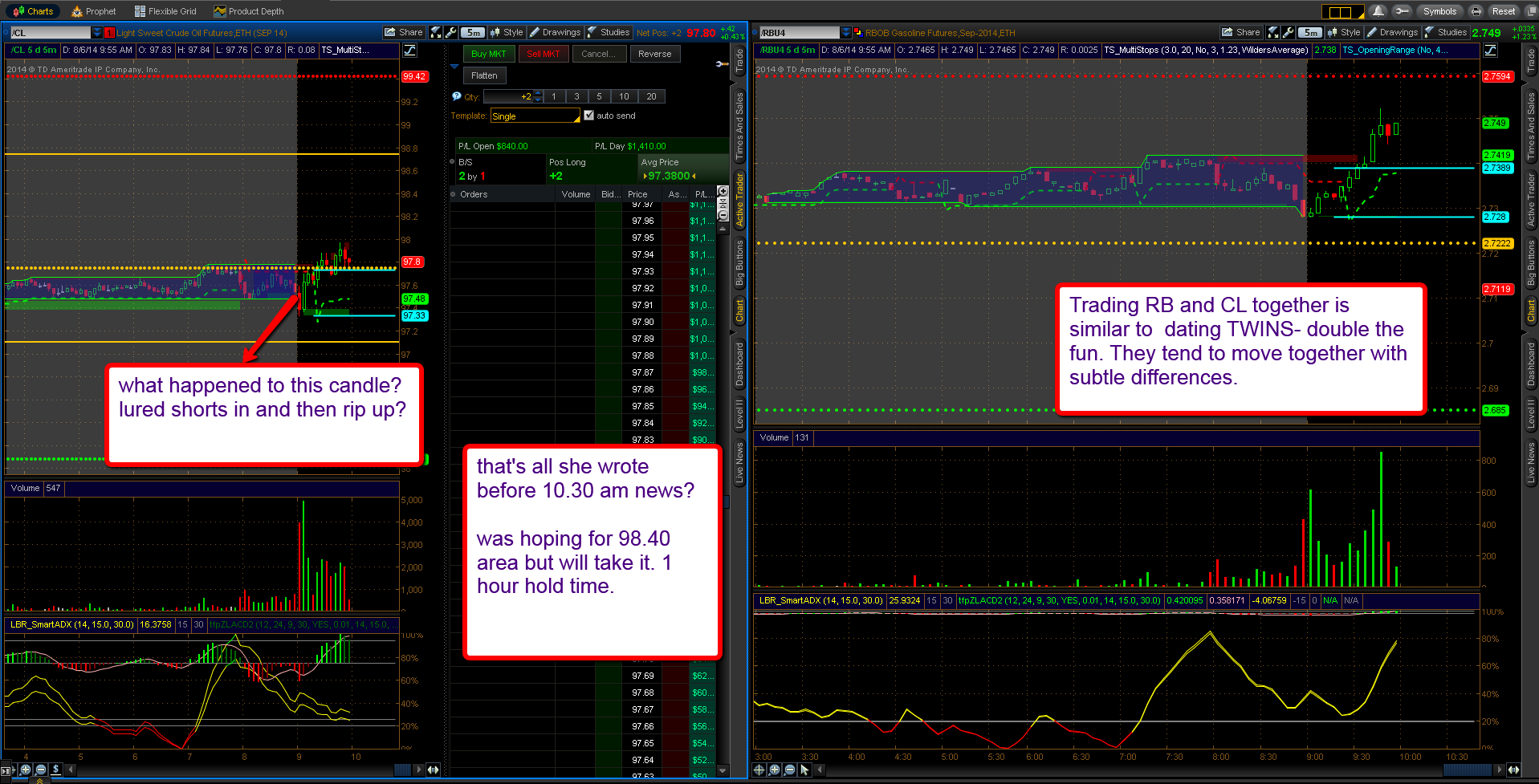Click the expand arrows icon on /CL chart toolbar
This screenshot has height=784, width=1539.
(436, 32)
